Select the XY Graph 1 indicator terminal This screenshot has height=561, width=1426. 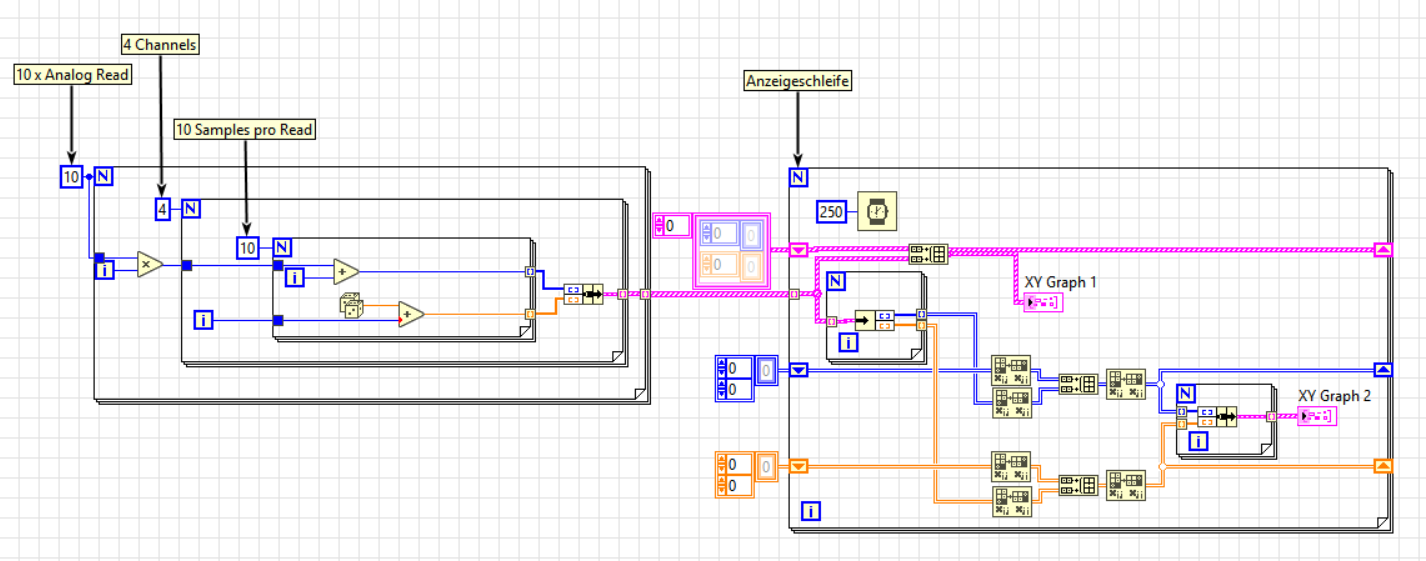click(1042, 301)
